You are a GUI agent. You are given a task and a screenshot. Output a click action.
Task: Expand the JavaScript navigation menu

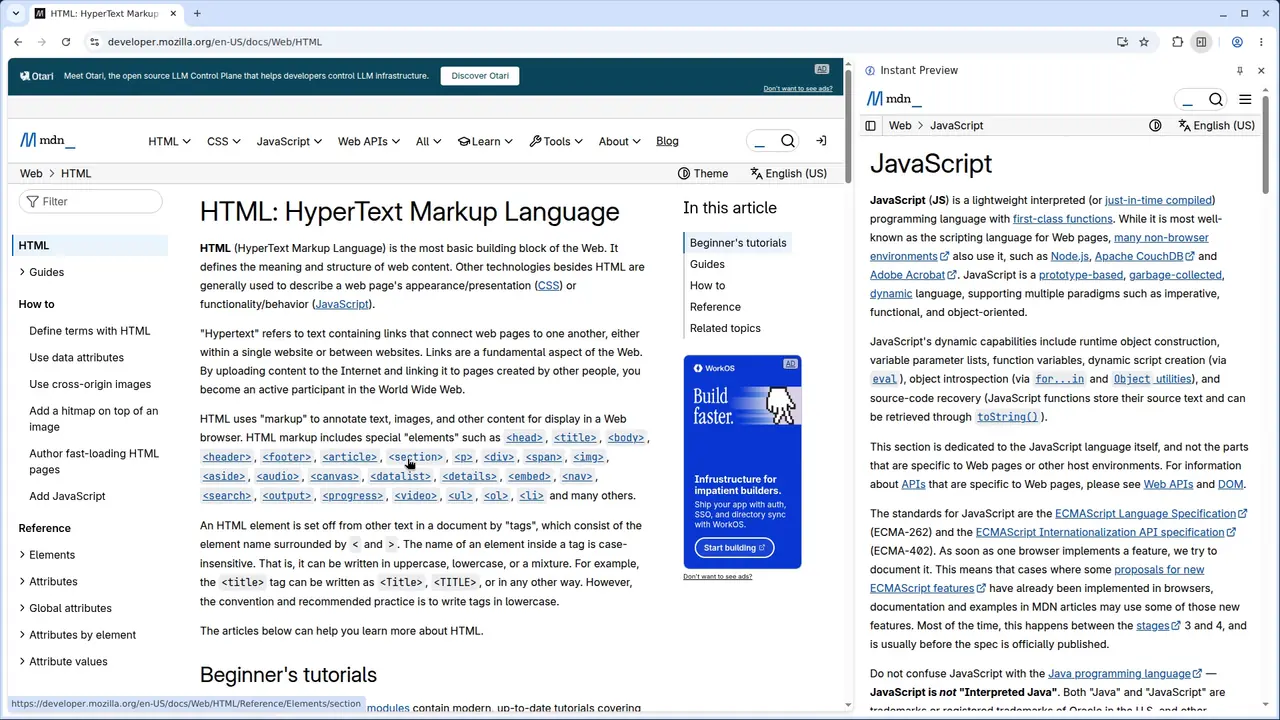coord(289,141)
